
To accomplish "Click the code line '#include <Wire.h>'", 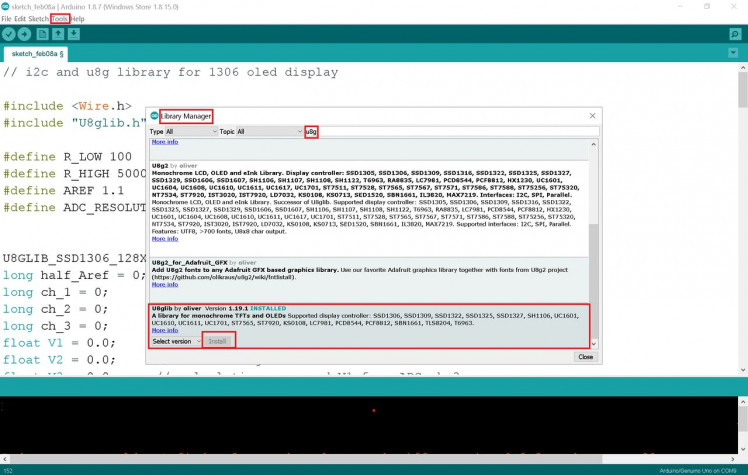I will 67,106.
